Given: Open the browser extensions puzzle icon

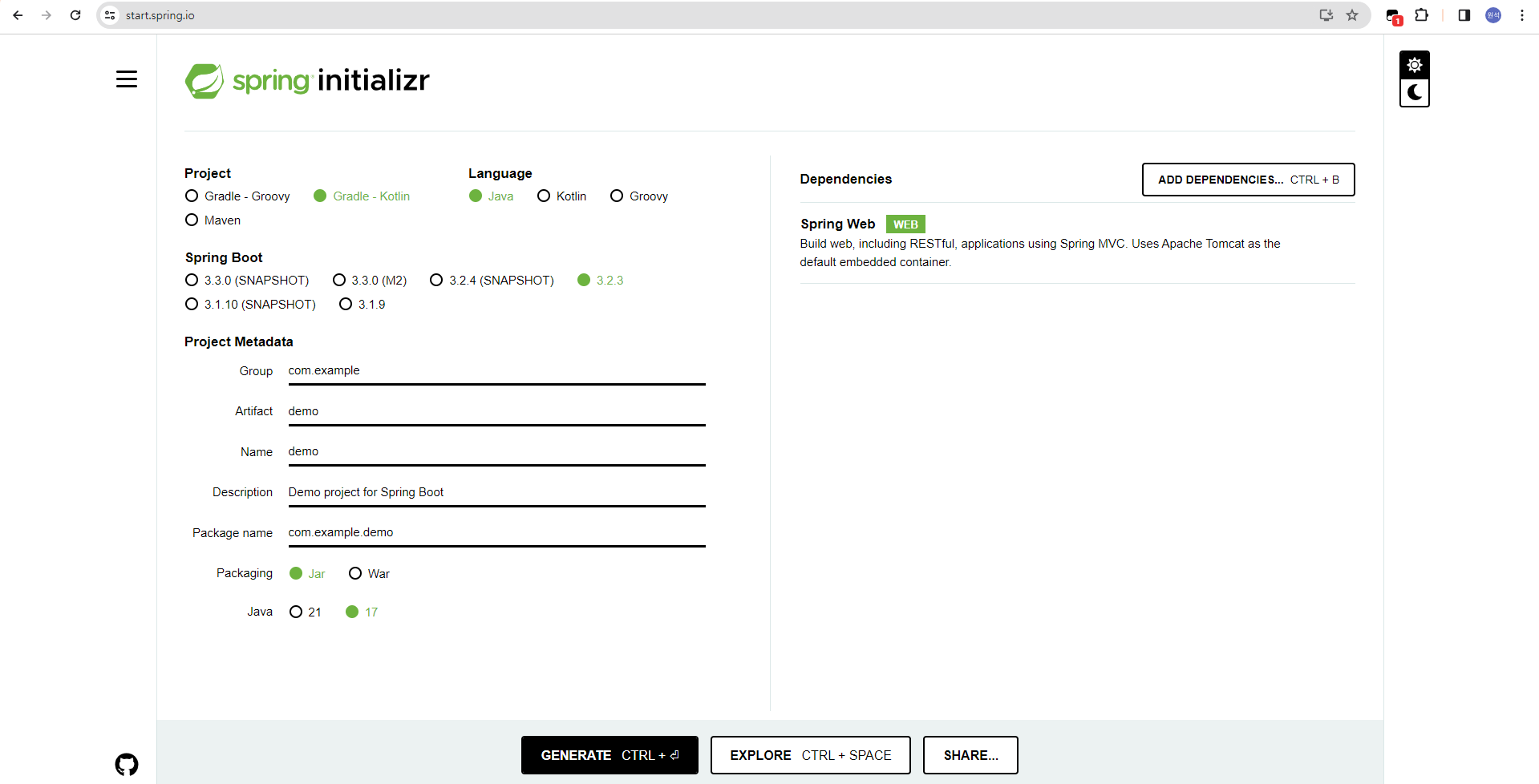Looking at the screenshot, I should [x=1422, y=15].
